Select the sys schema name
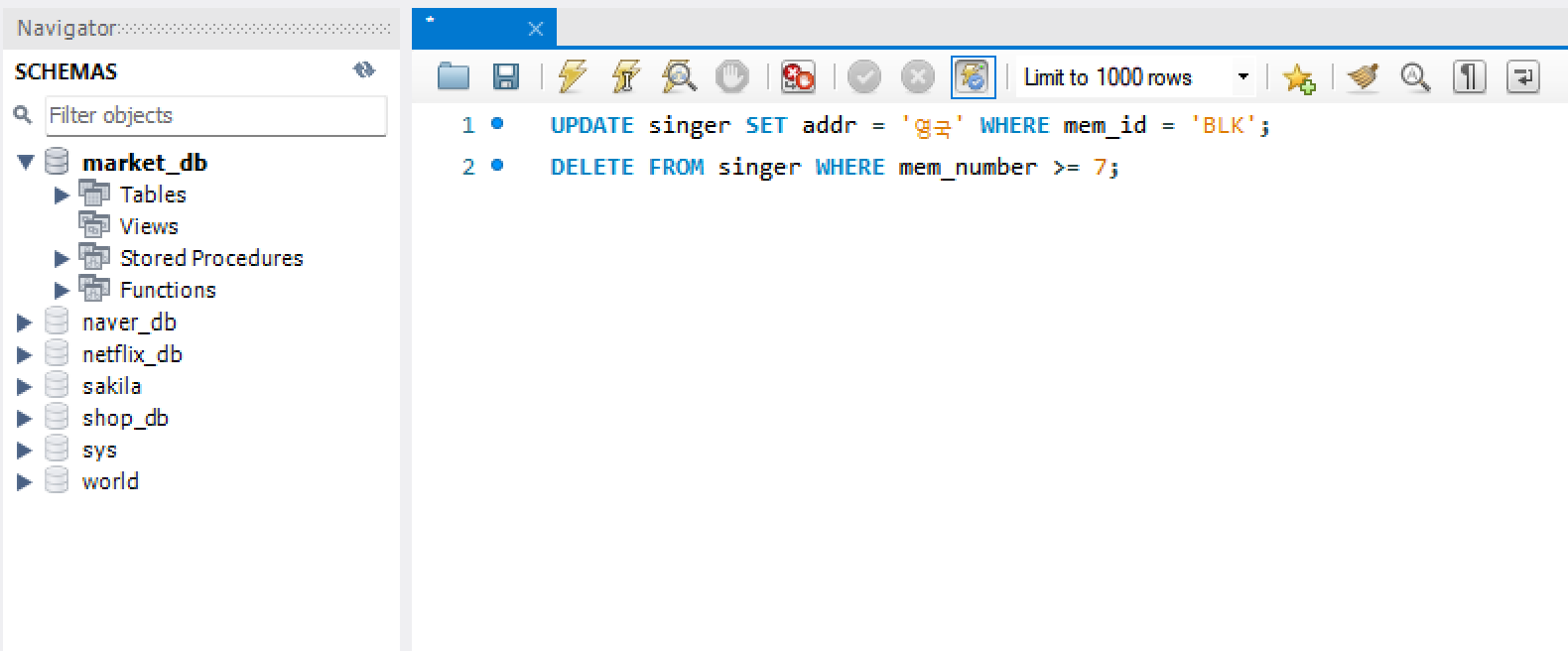The height and width of the screenshot is (651, 1568). point(99,451)
